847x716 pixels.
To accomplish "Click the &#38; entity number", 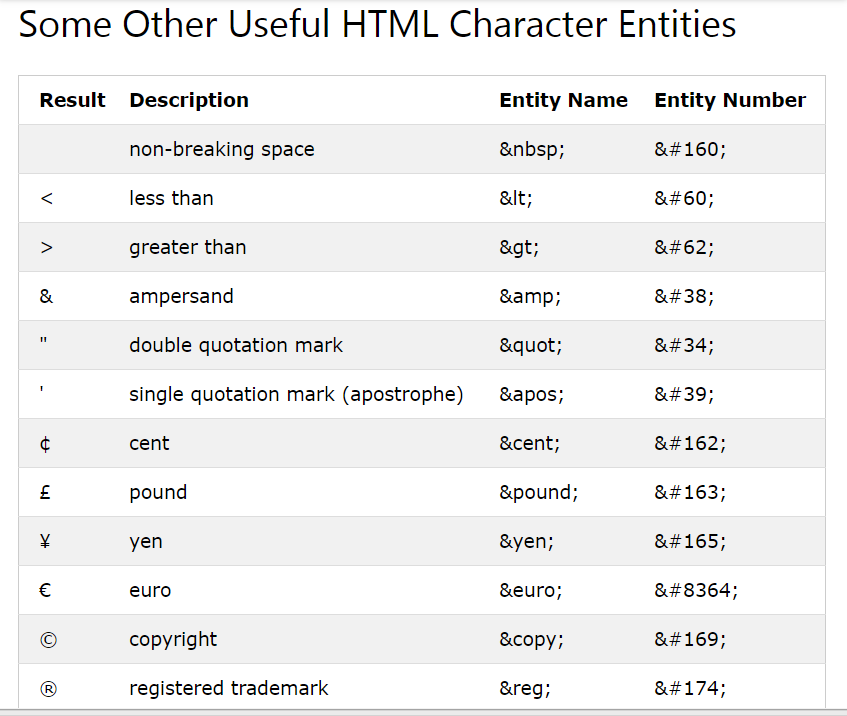I will (x=684, y=296).
